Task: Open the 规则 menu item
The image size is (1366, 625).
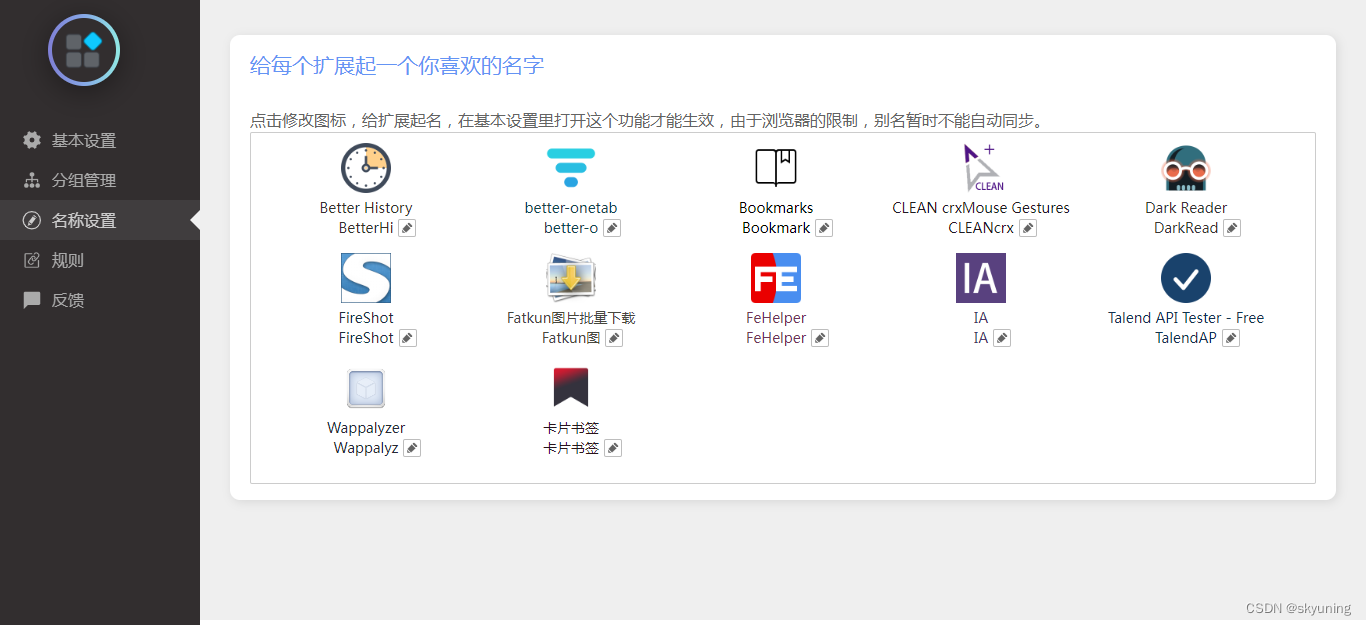Action: point(100,260)
